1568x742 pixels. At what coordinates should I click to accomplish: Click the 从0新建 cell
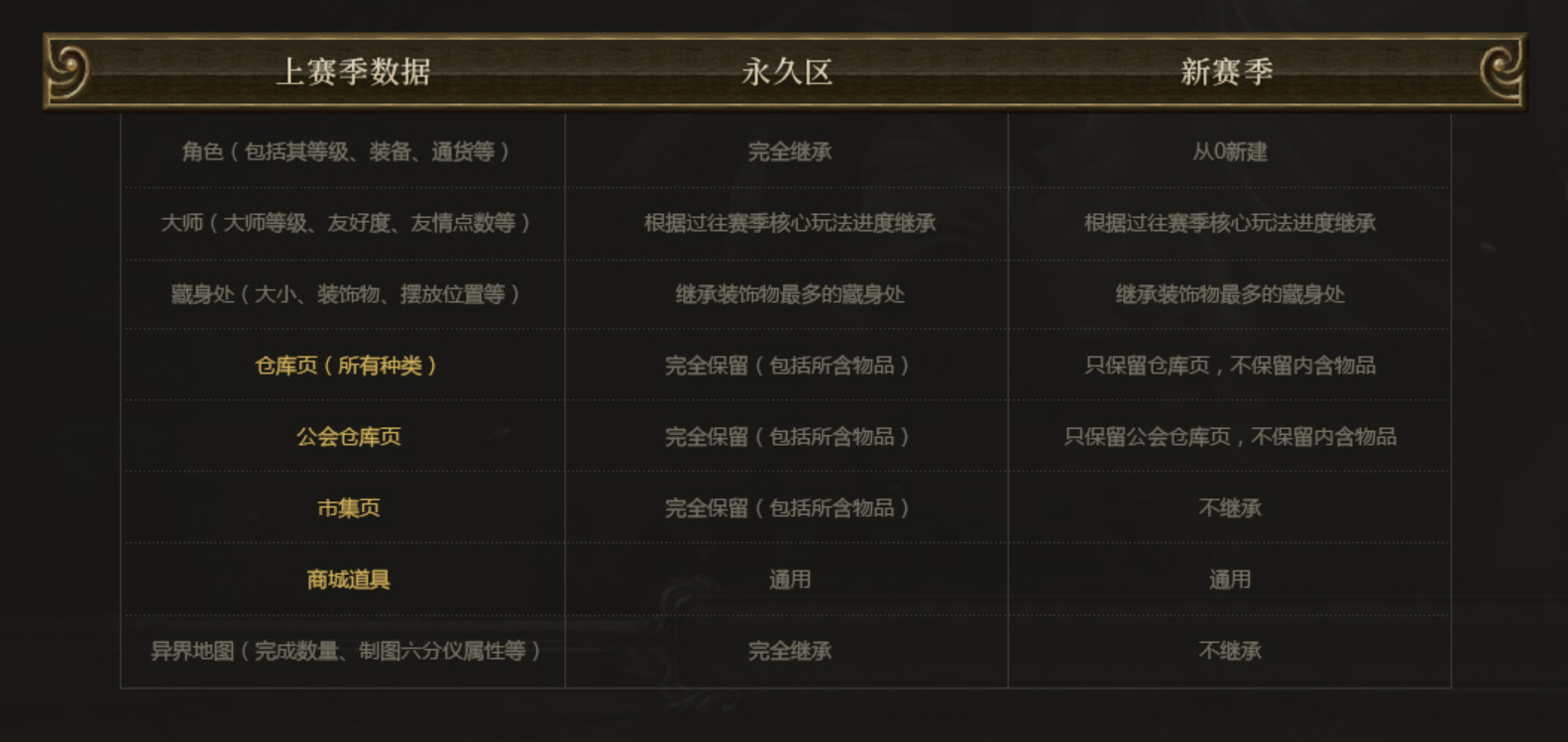tap(1230, 152)
